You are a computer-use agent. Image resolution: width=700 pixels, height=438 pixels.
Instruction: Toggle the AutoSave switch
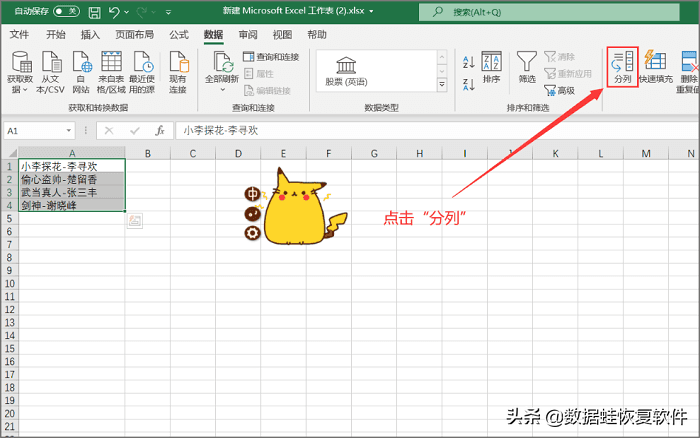(x=67, y=11)
